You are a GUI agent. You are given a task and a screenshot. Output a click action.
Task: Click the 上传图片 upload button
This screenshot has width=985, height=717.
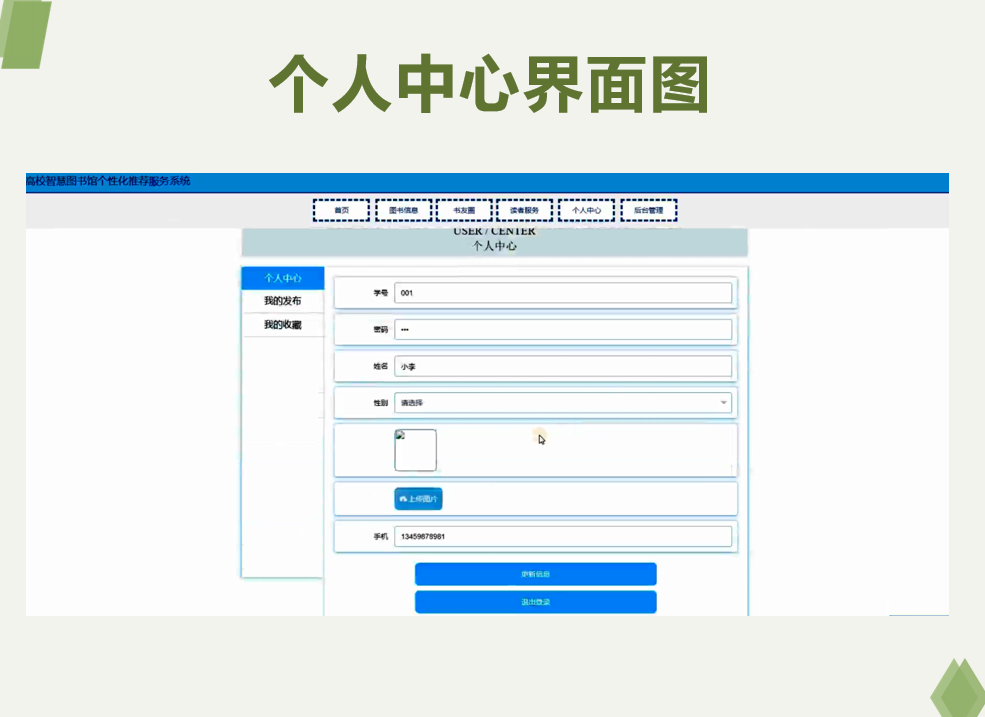(x=418, y=499)
